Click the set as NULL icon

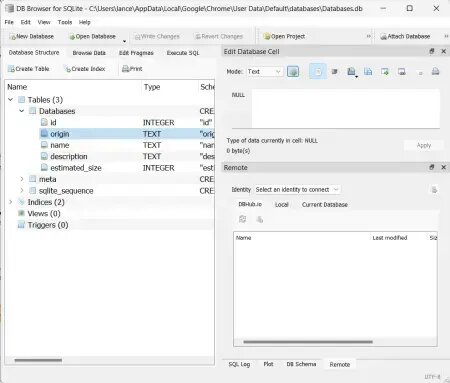[421, 73]
